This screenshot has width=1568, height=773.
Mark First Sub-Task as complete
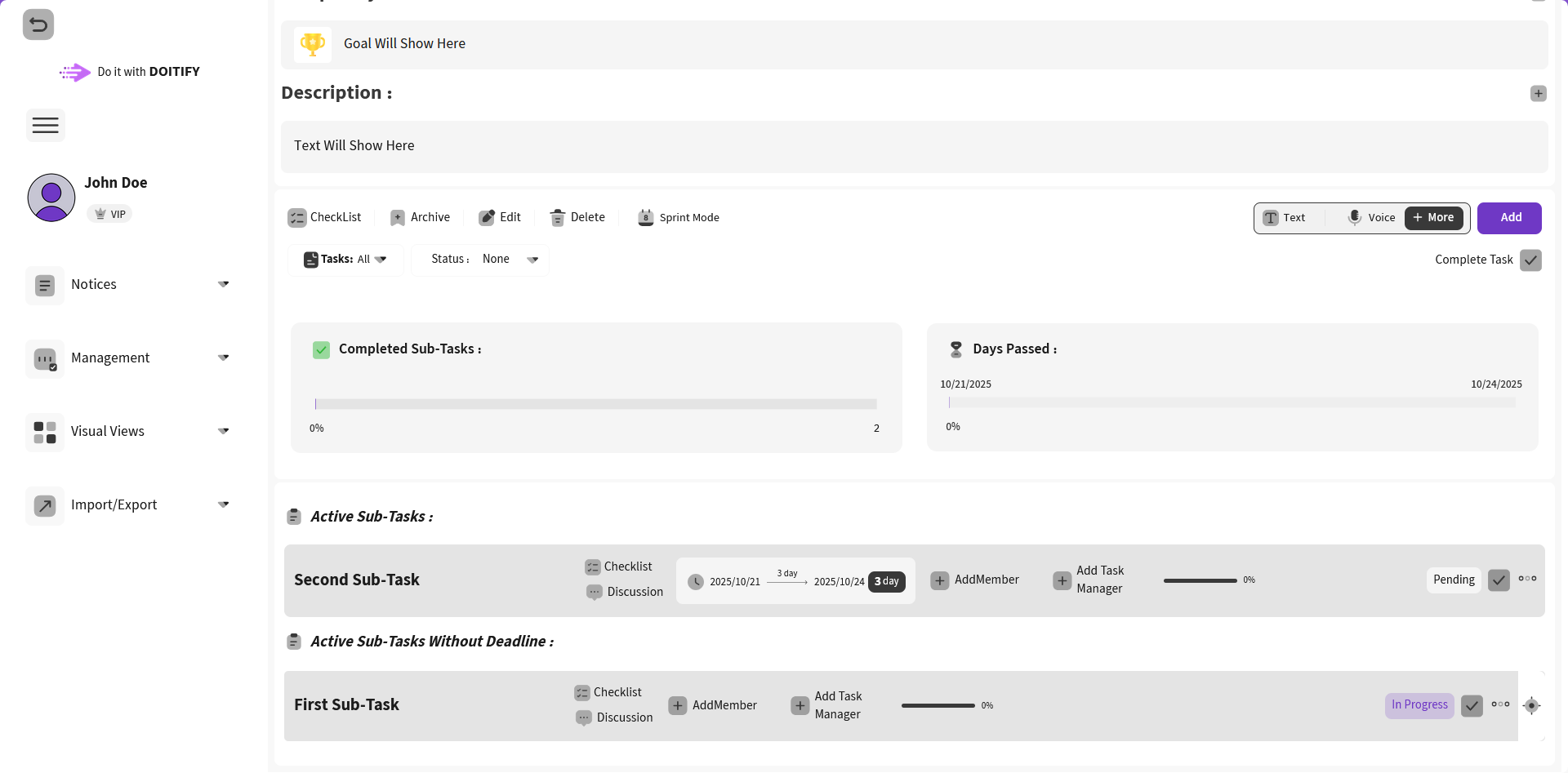[1472, 706]
